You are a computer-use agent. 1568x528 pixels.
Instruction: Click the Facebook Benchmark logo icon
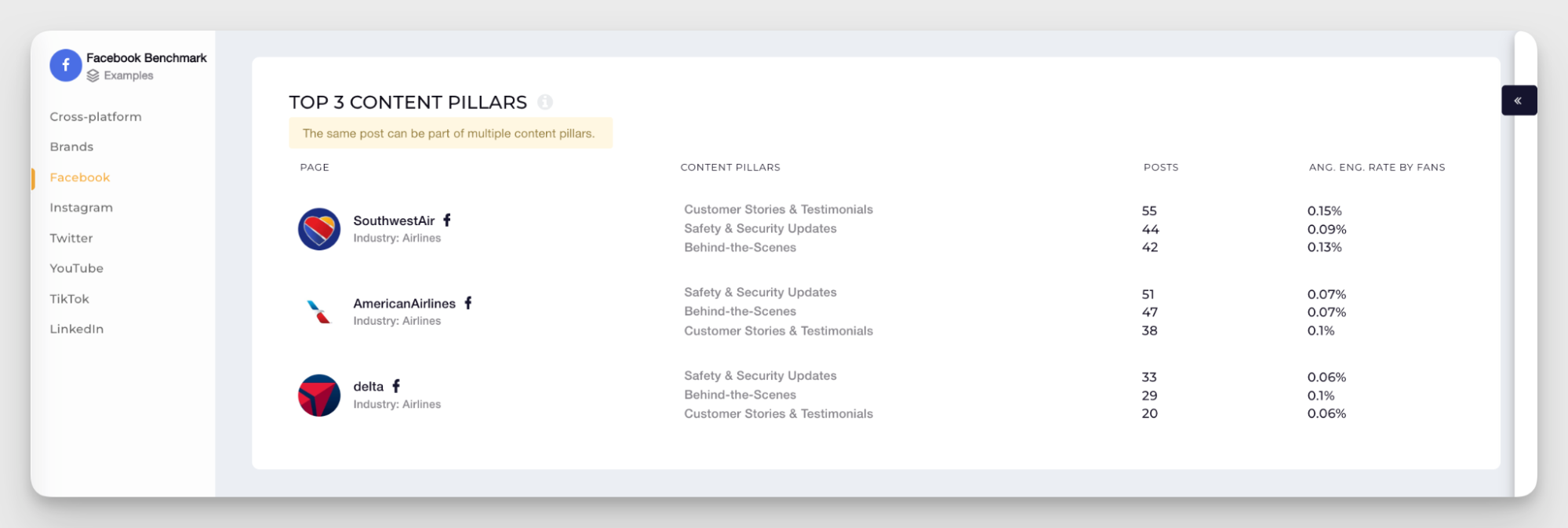click(x=66, y=65)
